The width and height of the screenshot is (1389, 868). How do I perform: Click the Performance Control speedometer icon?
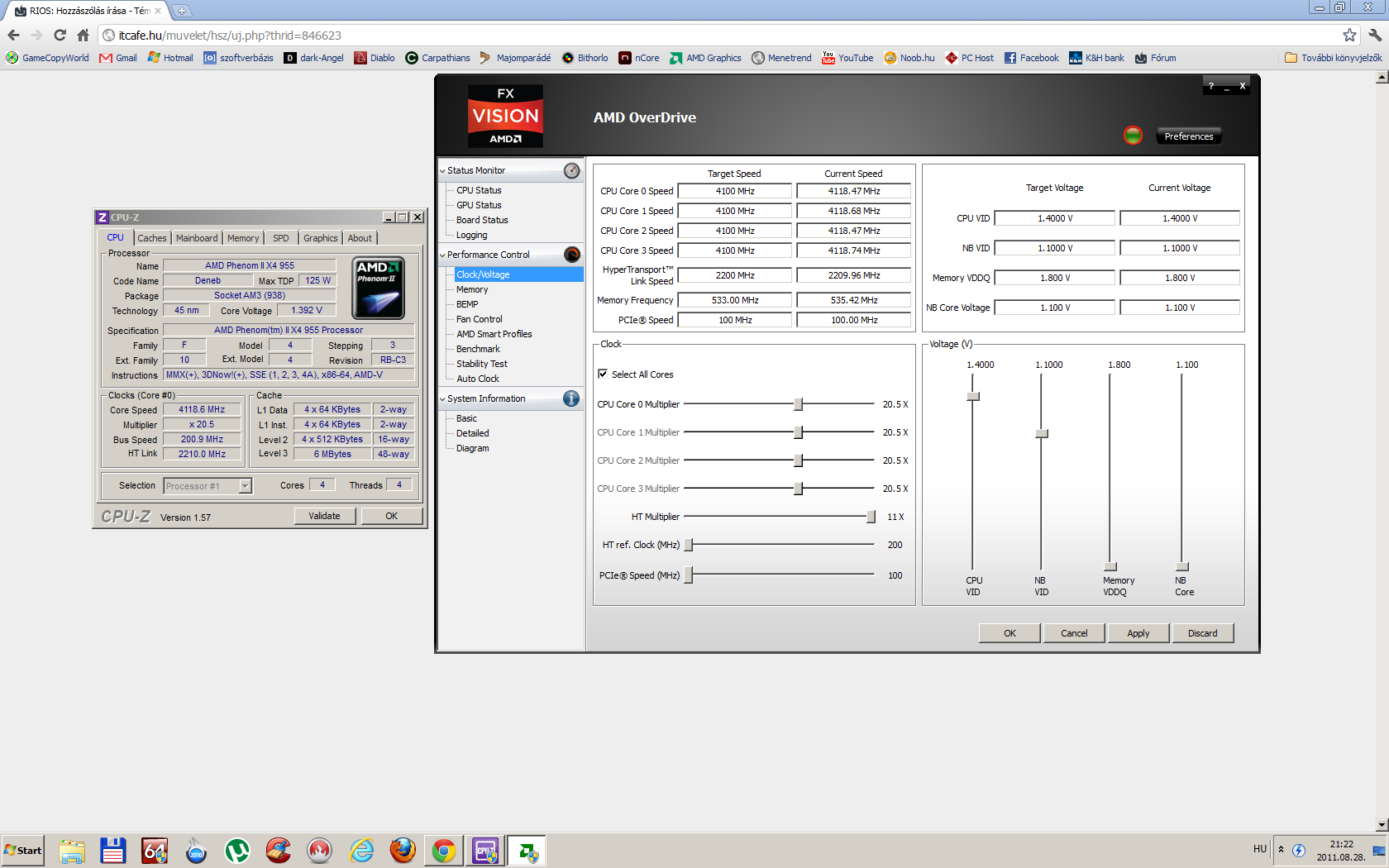571,255
